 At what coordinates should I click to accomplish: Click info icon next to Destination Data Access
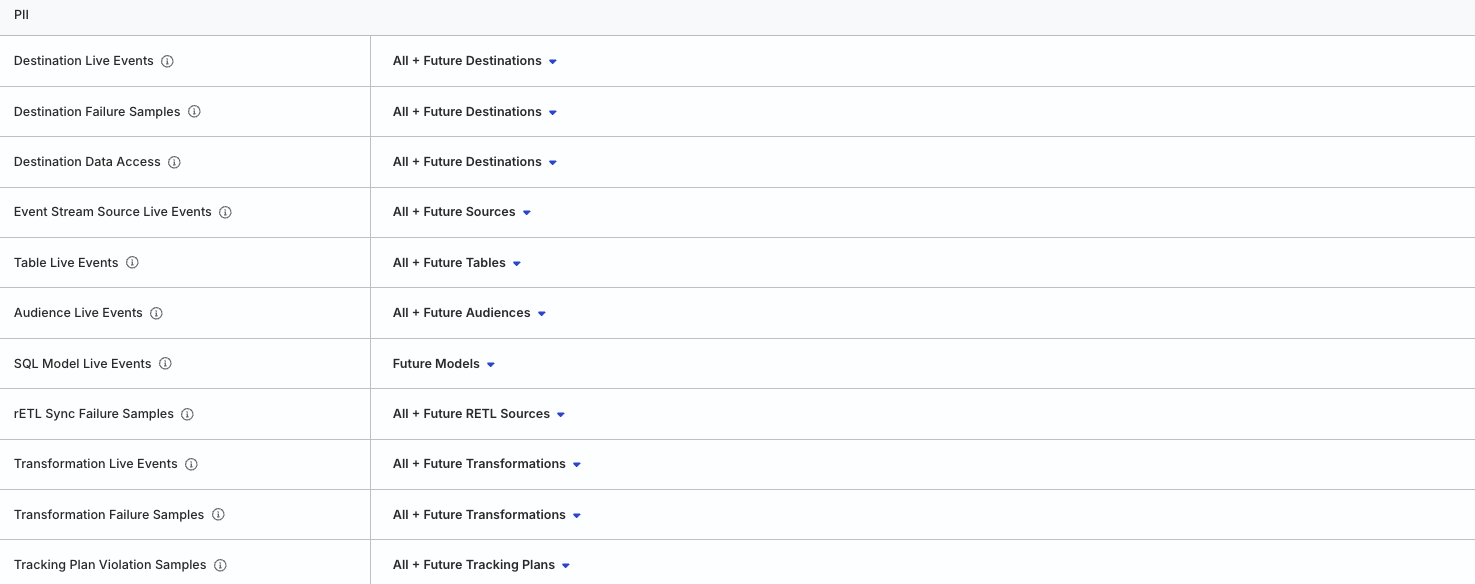[174, 162]
